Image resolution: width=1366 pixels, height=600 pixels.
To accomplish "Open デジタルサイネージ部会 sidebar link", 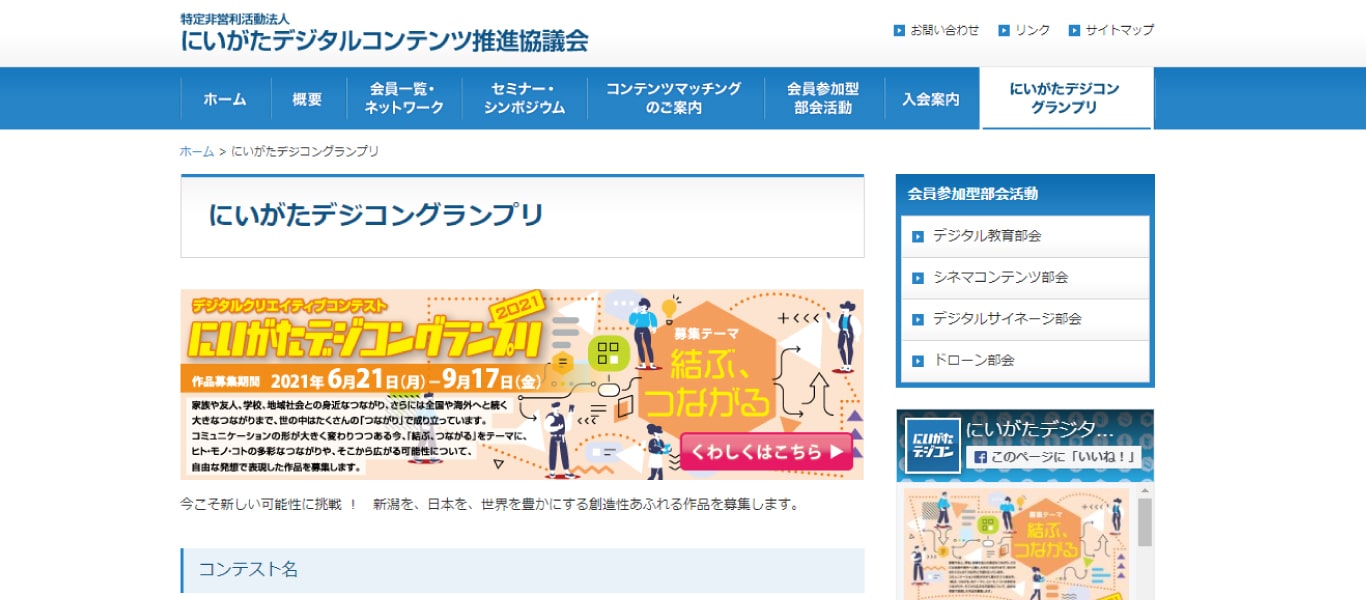I will tap(1006, 319).
